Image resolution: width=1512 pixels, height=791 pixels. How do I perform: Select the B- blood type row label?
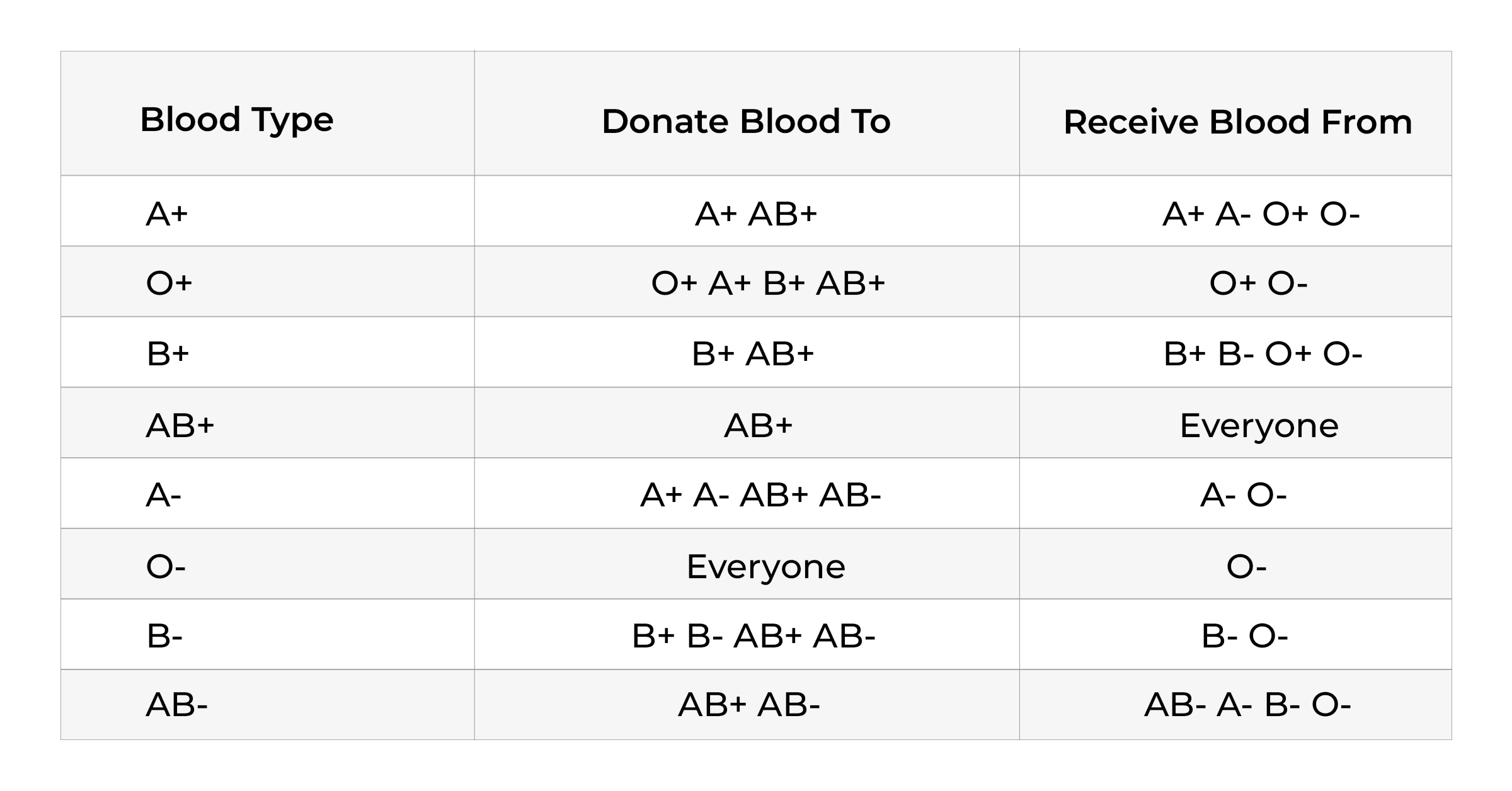(164, 635)
